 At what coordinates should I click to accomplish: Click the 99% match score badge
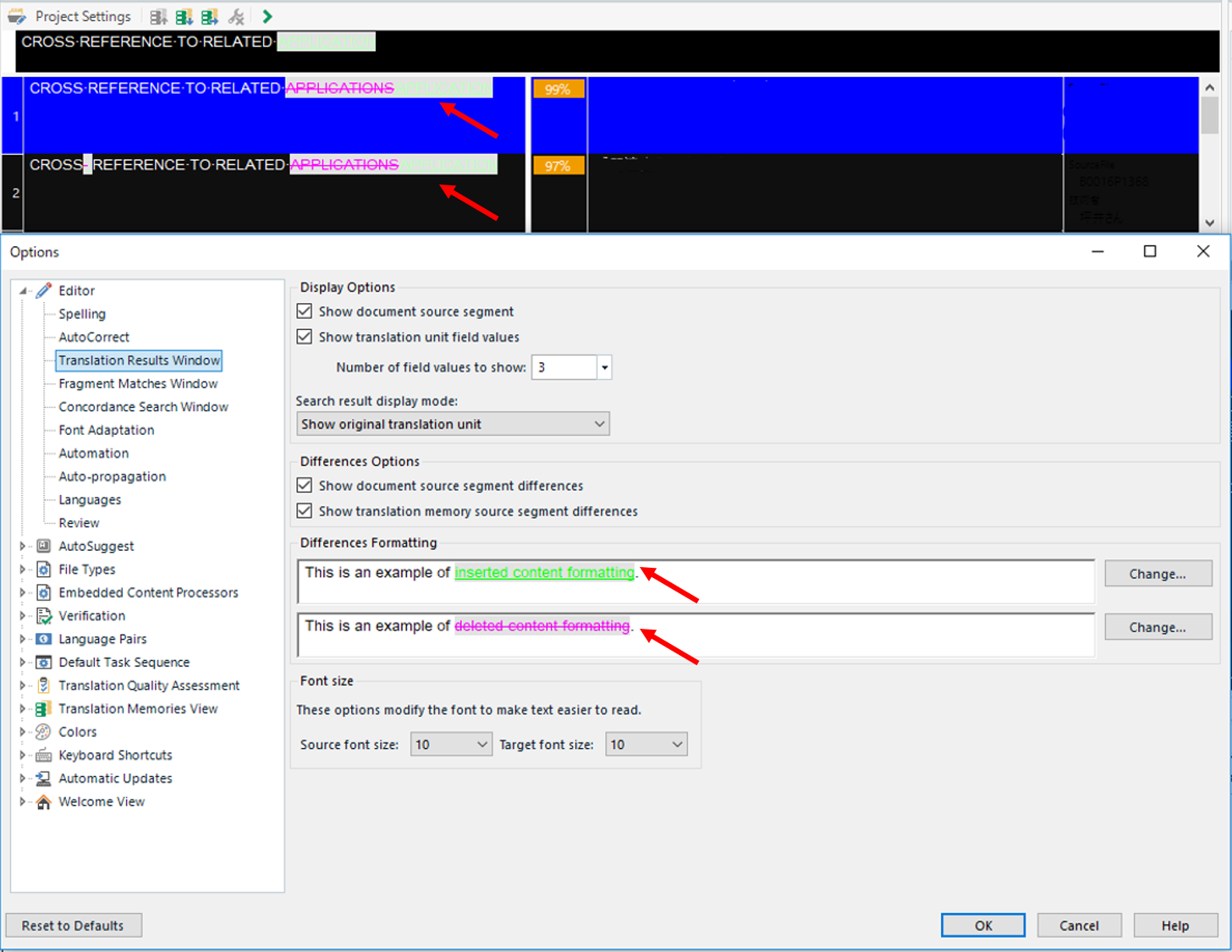click(x=558, y=90)
